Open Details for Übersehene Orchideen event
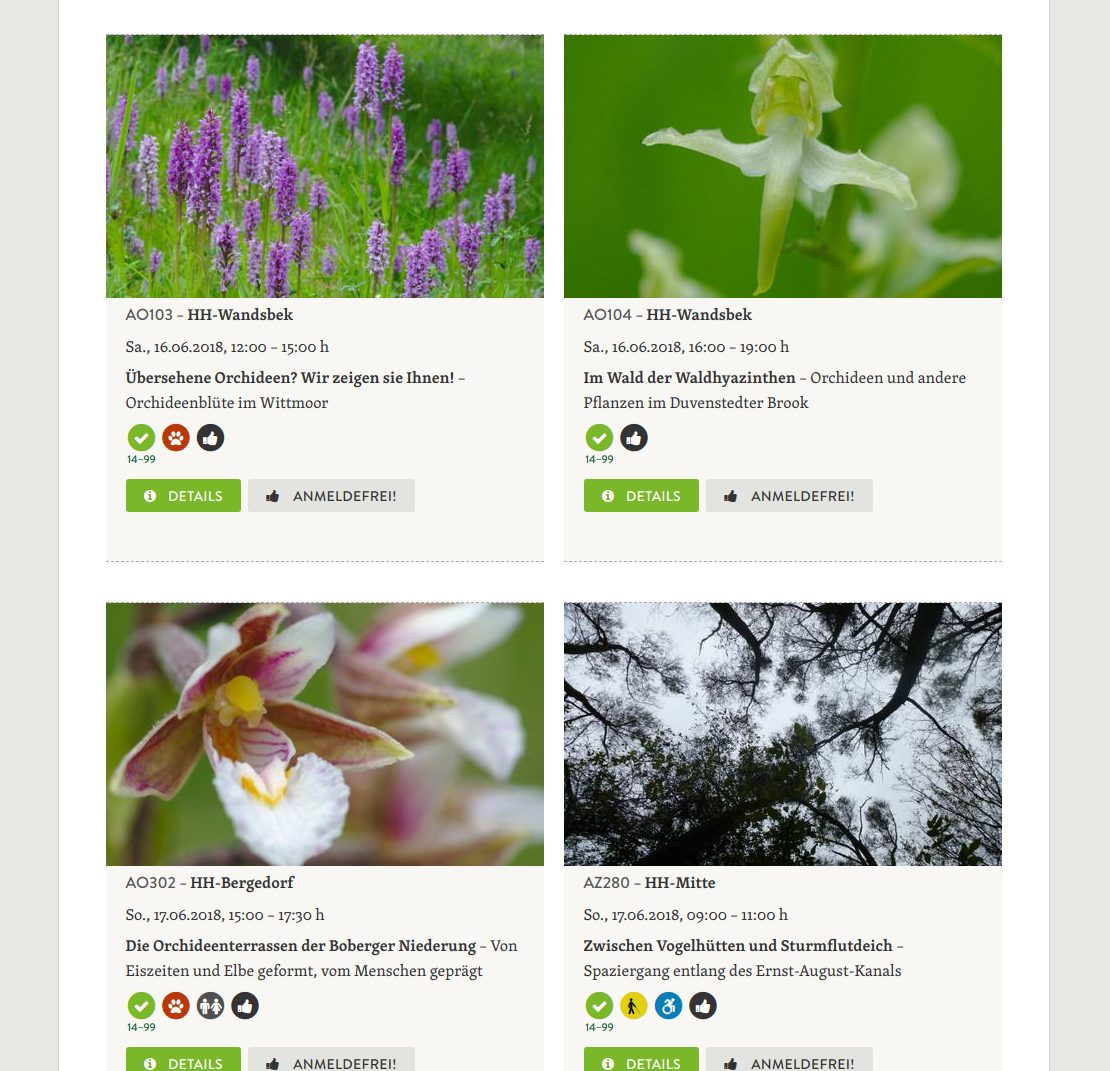The height and width of the screenshot is (1071, 1110). pos(183,496)
